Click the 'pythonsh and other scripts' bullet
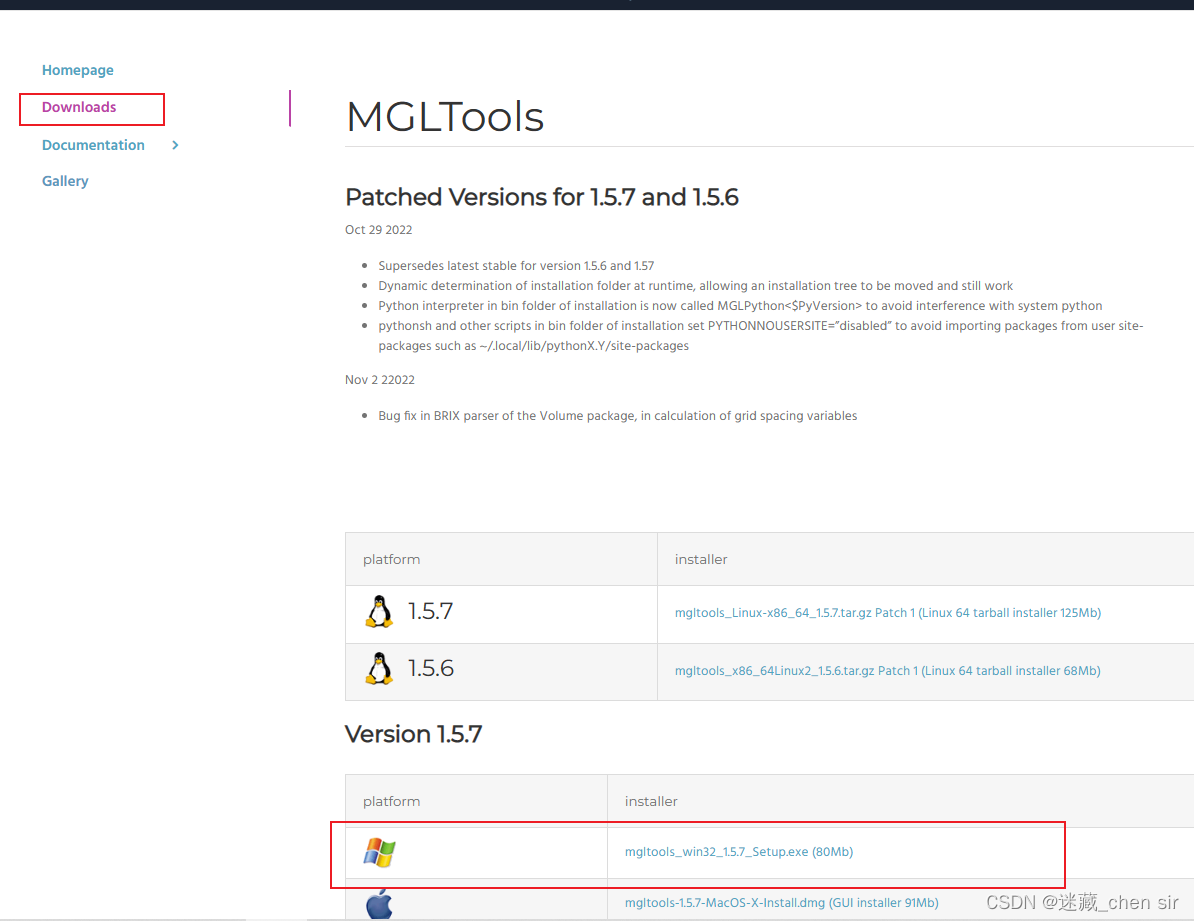 (761, 335)
